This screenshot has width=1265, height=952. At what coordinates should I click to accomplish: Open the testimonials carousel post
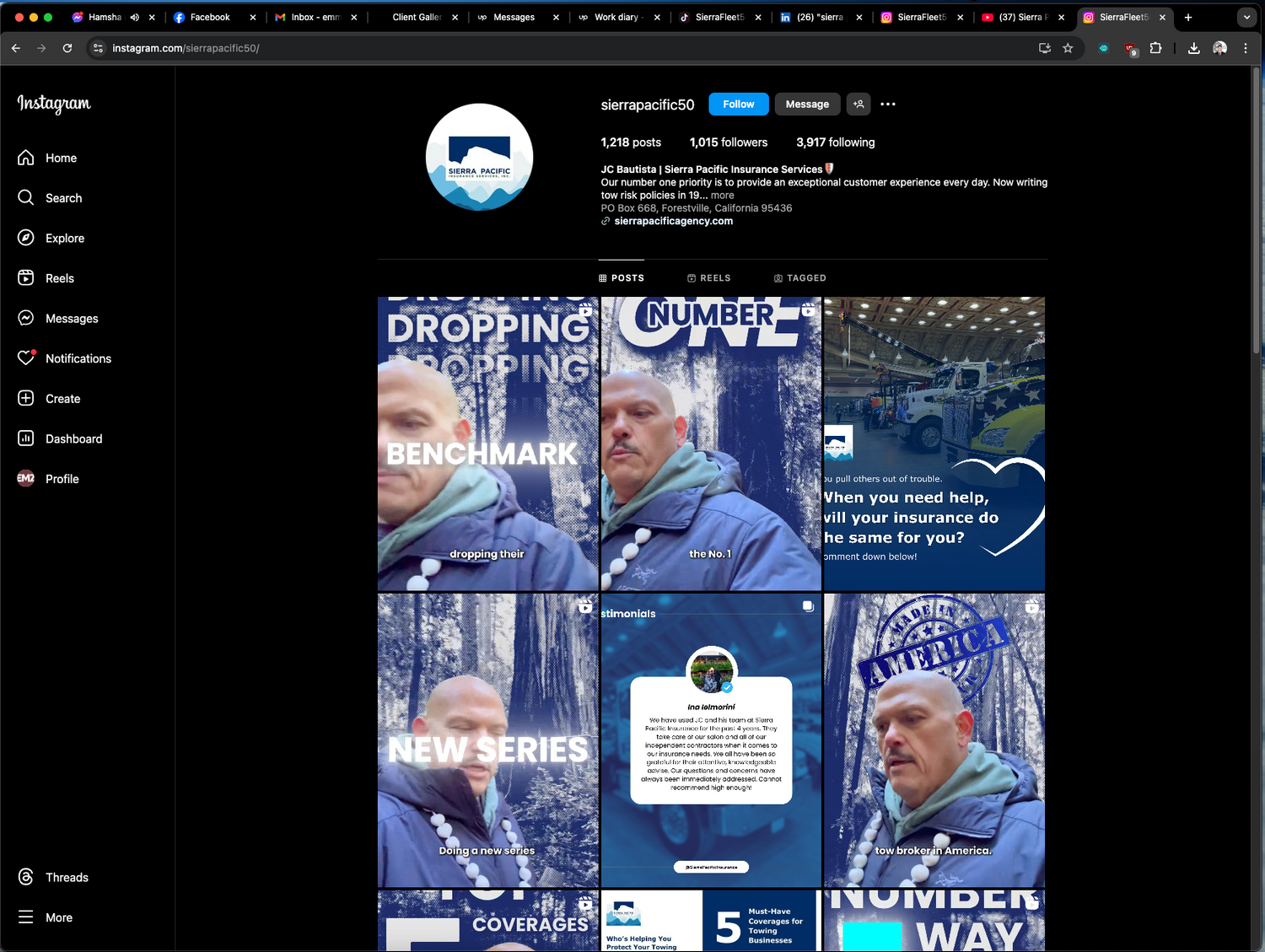click(x=711, y=740)
